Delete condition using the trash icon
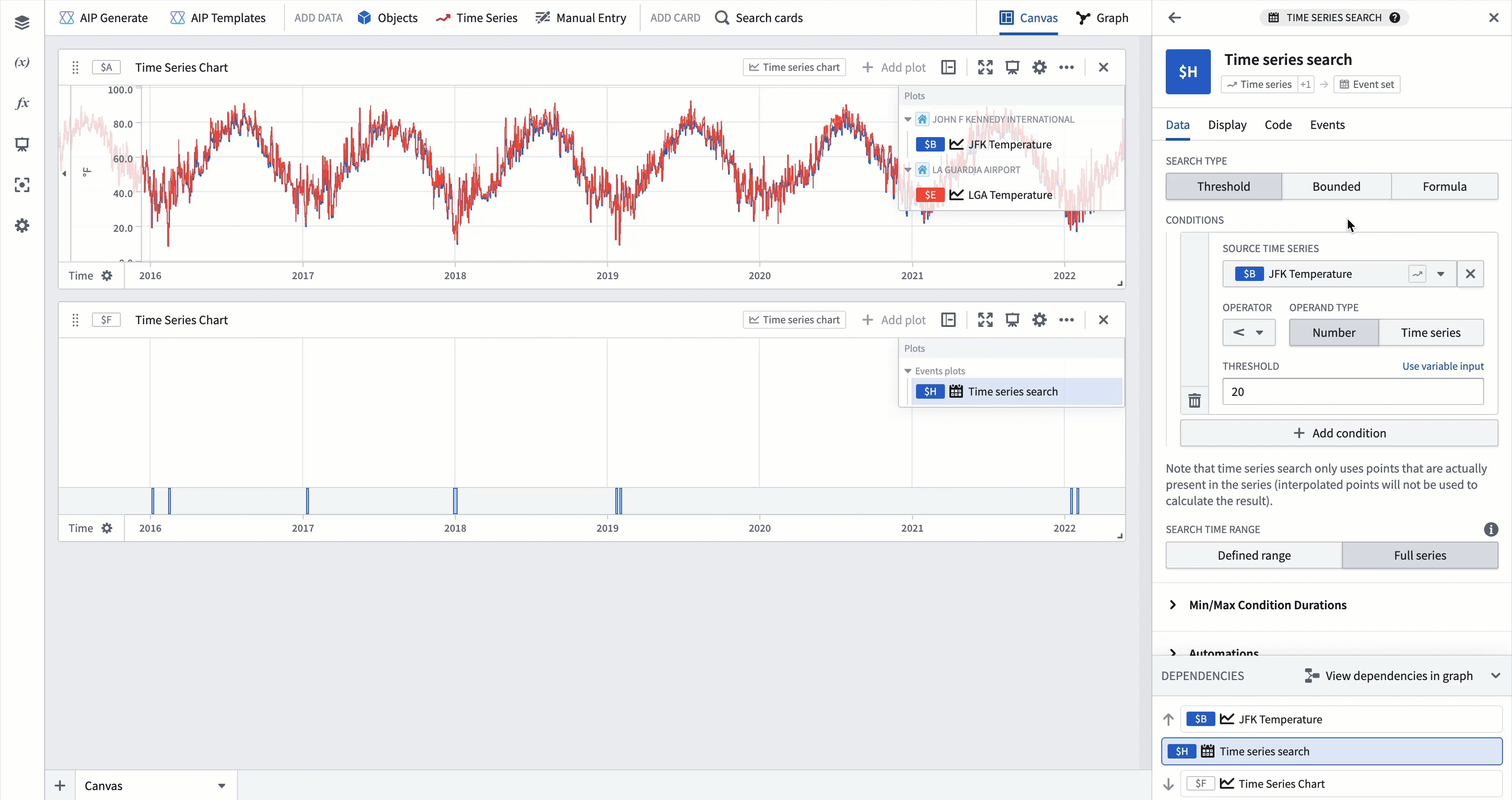Image resolution: width=1512 pixels, height=800 pixels. tap(1194, 401)
